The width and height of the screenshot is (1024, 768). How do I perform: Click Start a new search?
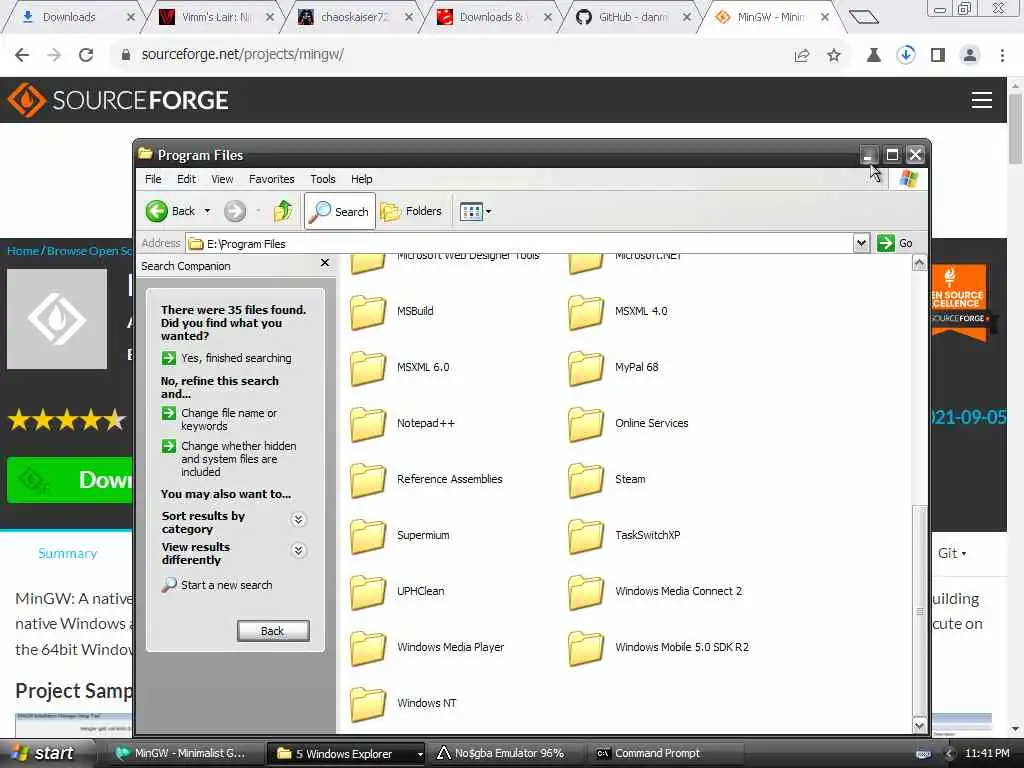click(217, 584)
